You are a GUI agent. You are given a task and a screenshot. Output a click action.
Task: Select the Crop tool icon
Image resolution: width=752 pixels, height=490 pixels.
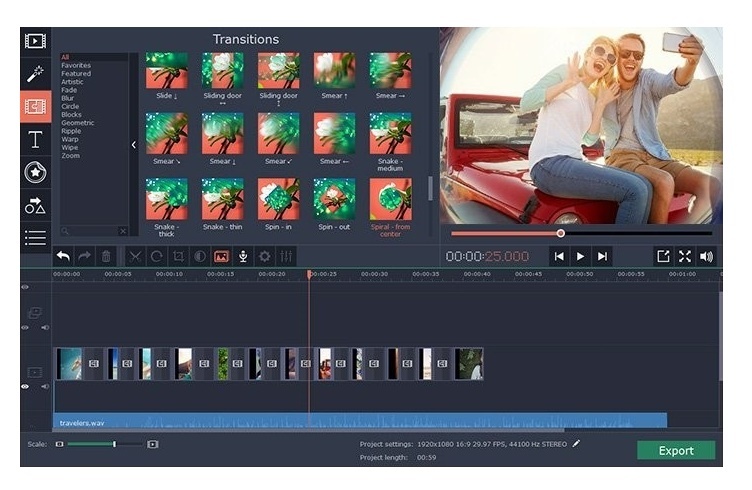[x=178, y=257]
